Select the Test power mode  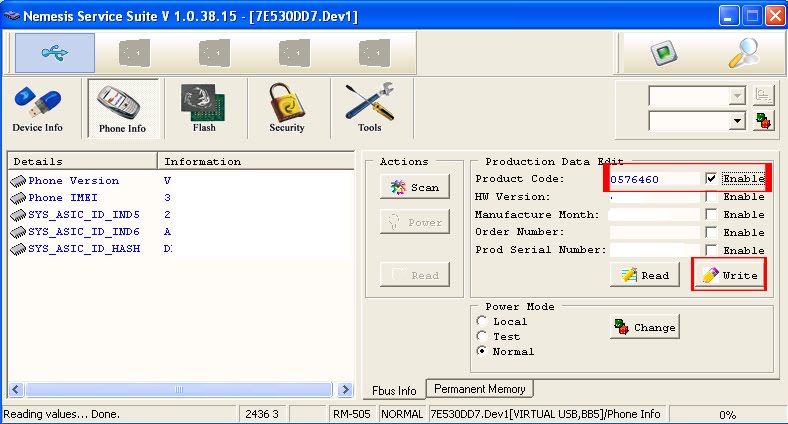(482, 336)
